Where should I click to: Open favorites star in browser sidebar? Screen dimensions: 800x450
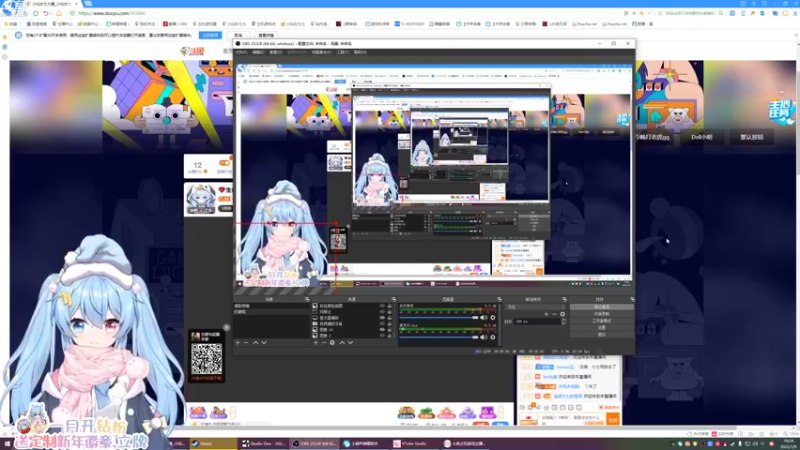[5, 37]
